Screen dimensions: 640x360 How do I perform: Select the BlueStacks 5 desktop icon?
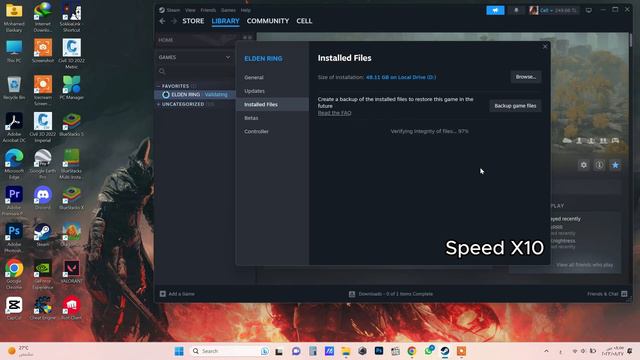point(71,125)
